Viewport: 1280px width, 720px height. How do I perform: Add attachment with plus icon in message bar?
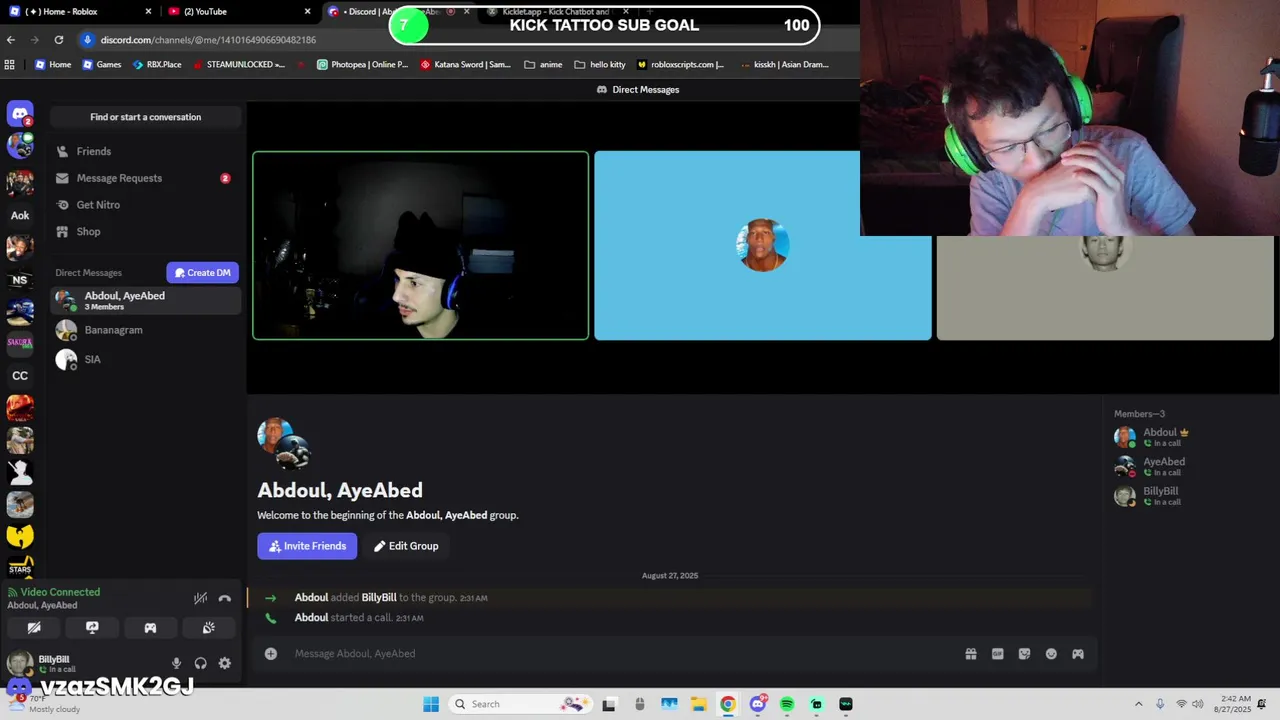(270, 654)
